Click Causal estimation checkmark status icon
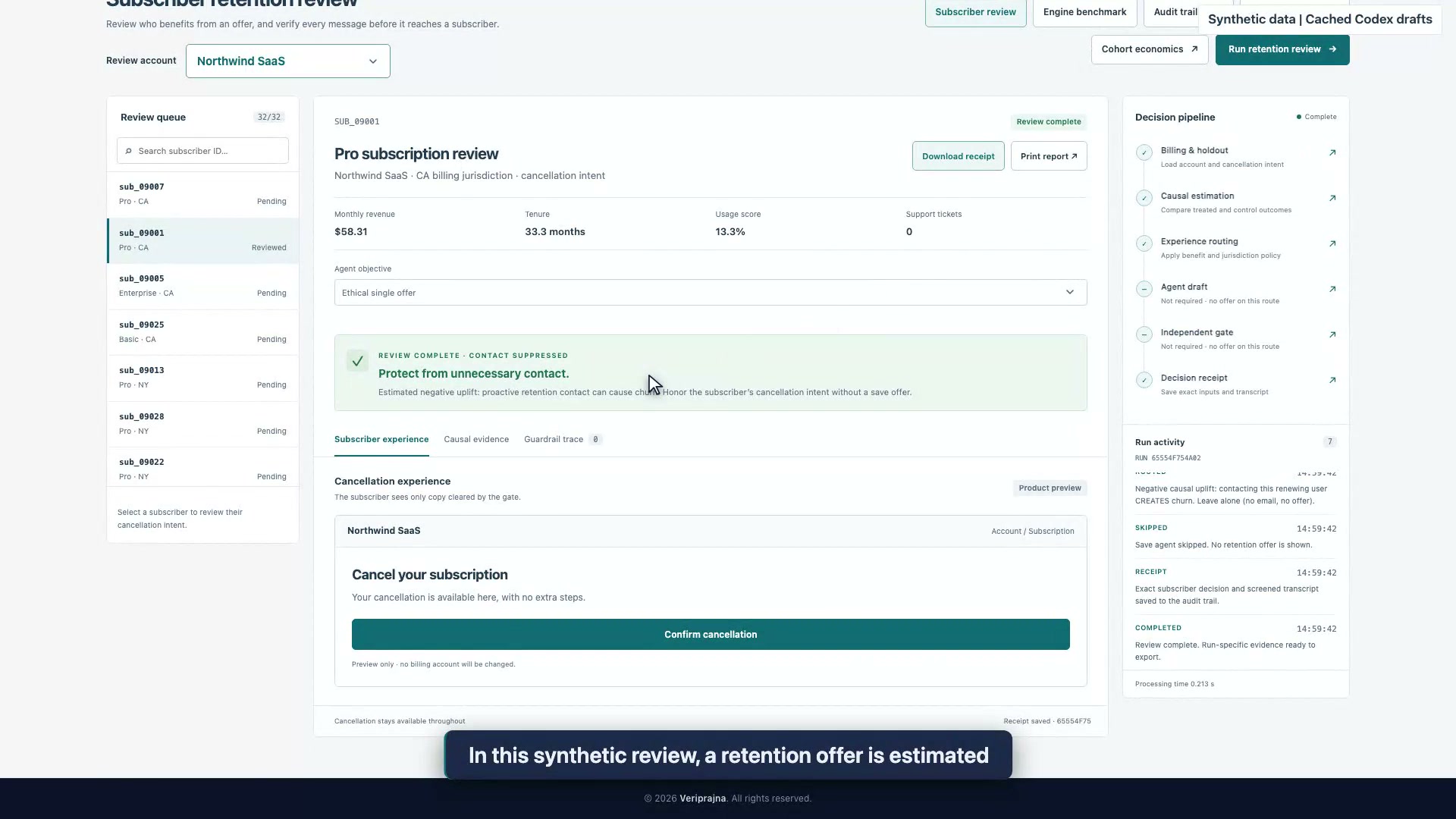 (1144, 198)
